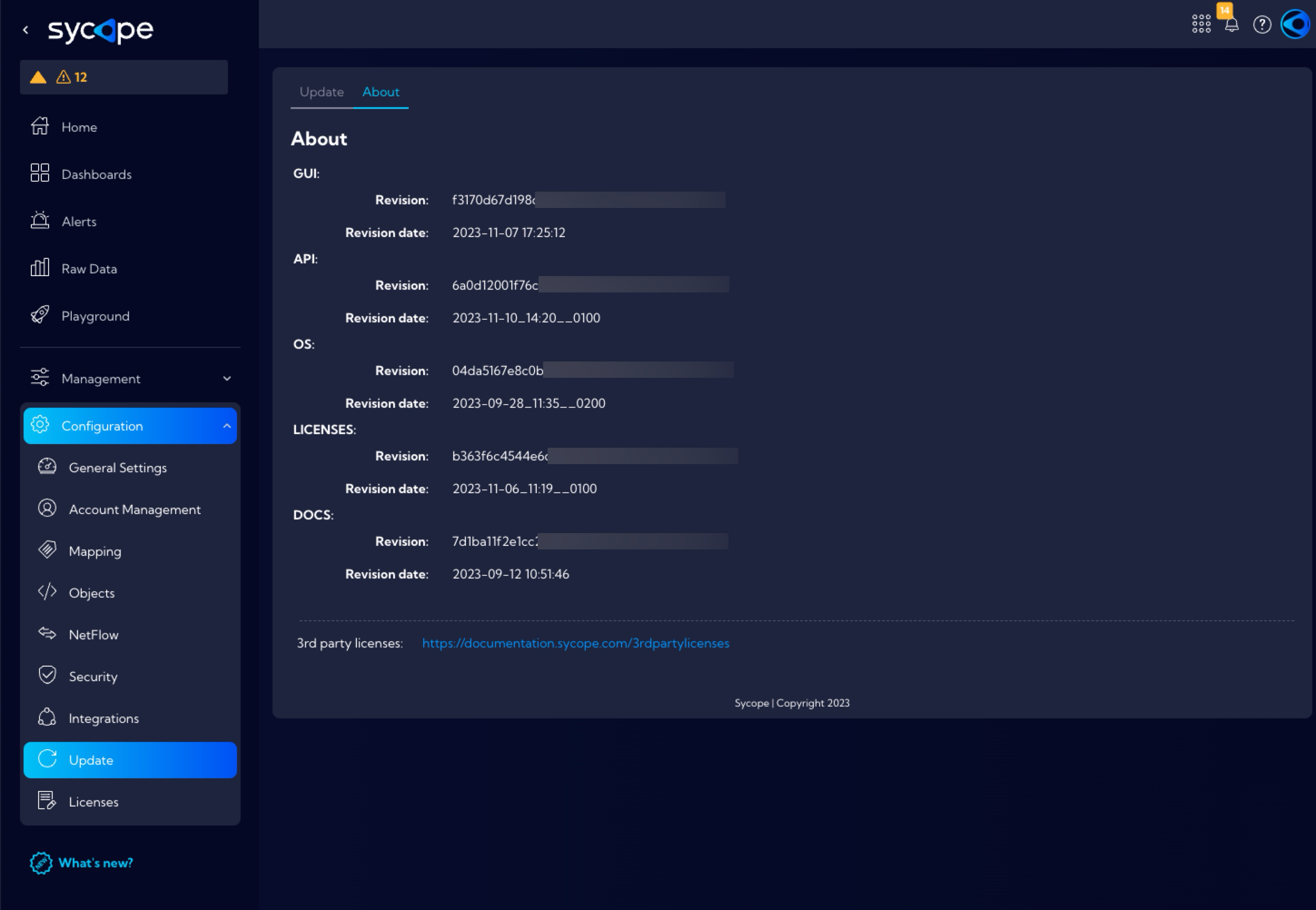
Task: Open the Dashboards grid icon
Action: click(x=40, y=173)
